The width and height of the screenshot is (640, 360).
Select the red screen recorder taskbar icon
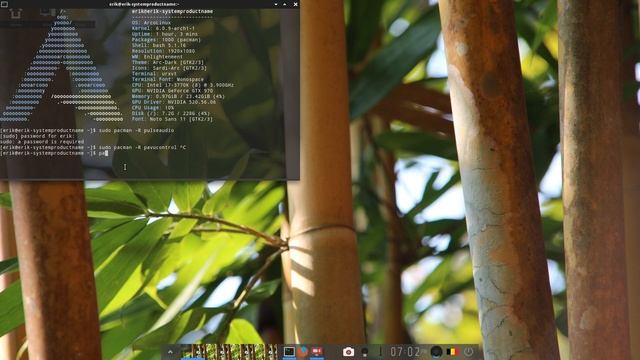point(317,352)
